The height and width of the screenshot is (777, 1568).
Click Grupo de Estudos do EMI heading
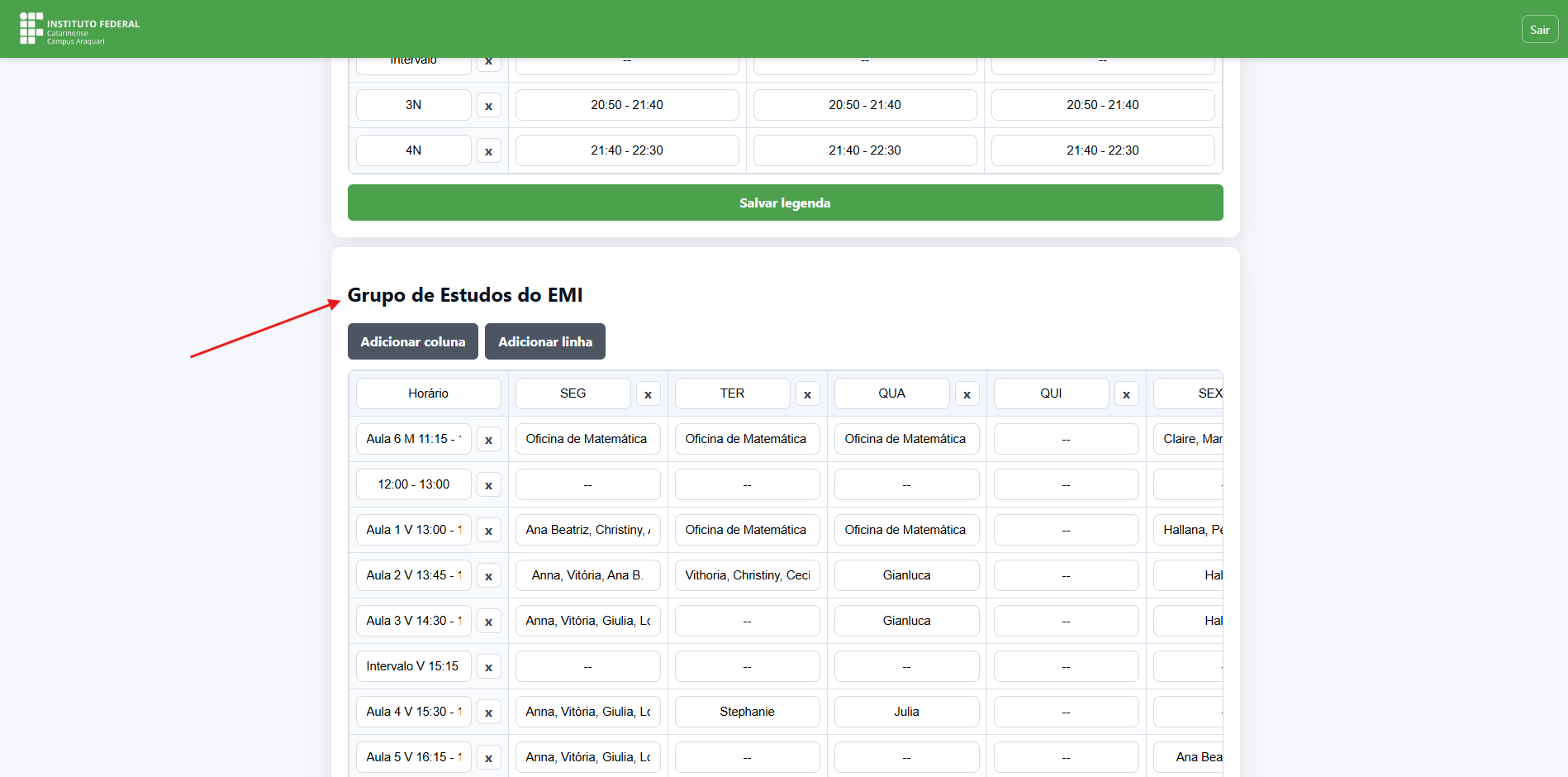465,295
